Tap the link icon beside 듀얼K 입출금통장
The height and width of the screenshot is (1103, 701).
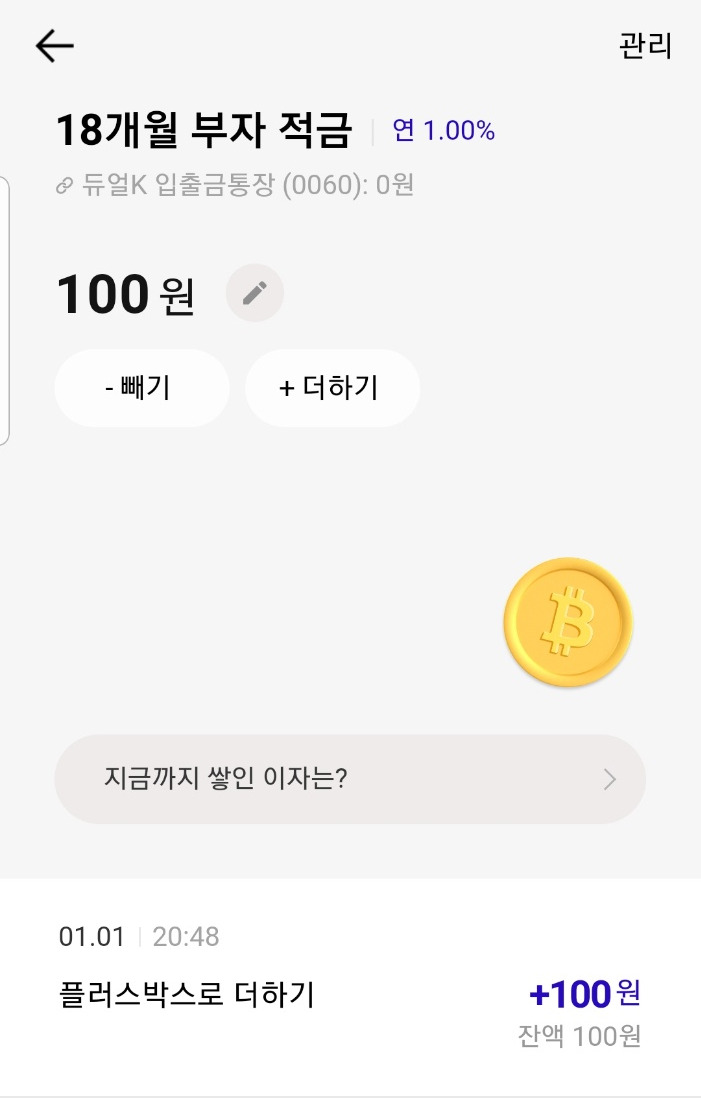pos(64,186)
